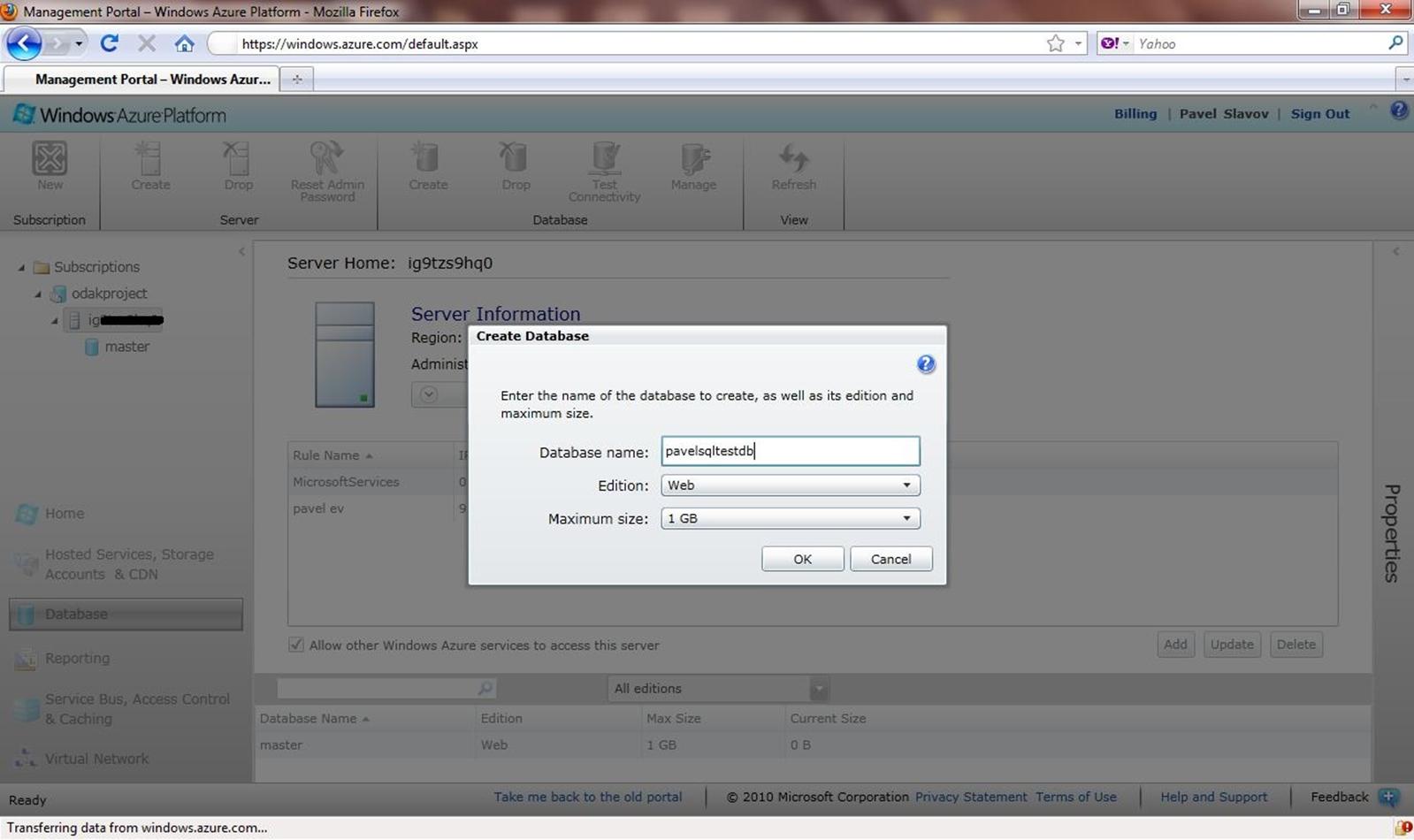This screenshot has width=1414, height=840.
Task: Click the Yahoo search magnifier icon
Action: (x=1395, y=42)
